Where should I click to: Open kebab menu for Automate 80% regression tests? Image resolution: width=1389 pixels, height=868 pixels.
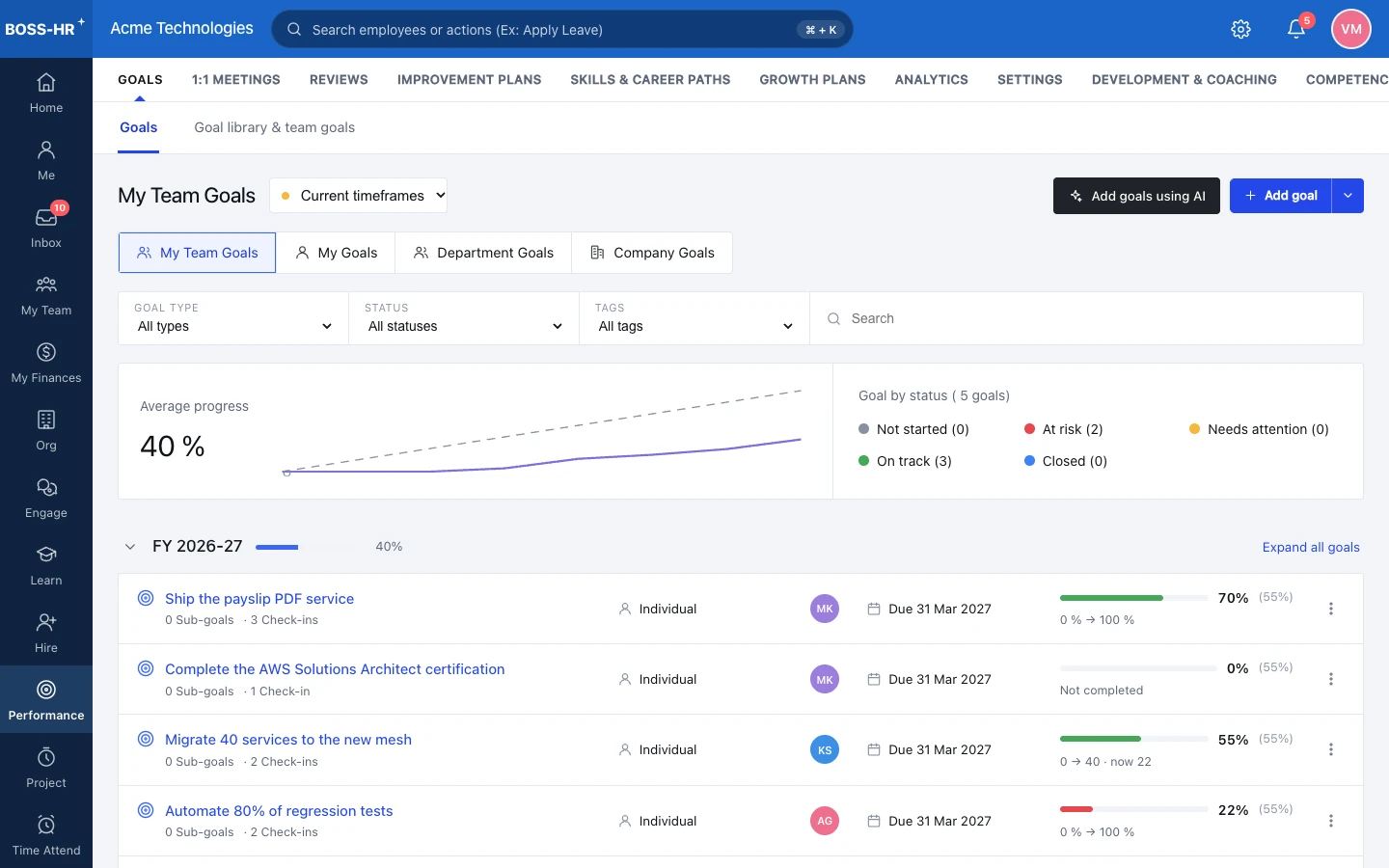[x=1331, y=821]
